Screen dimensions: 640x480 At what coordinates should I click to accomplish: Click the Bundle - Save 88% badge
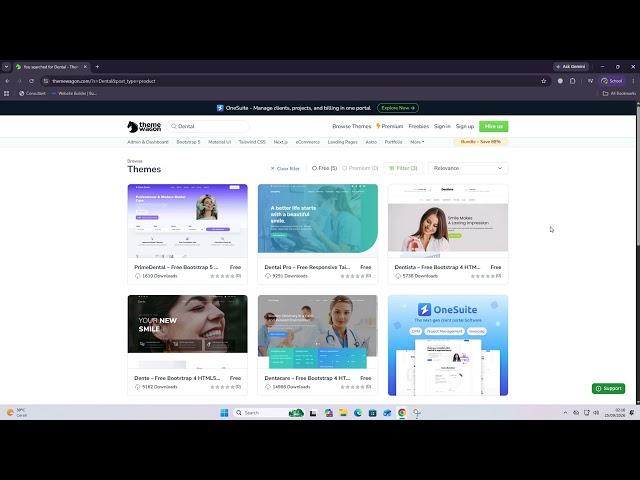click(x=481, y=142)
